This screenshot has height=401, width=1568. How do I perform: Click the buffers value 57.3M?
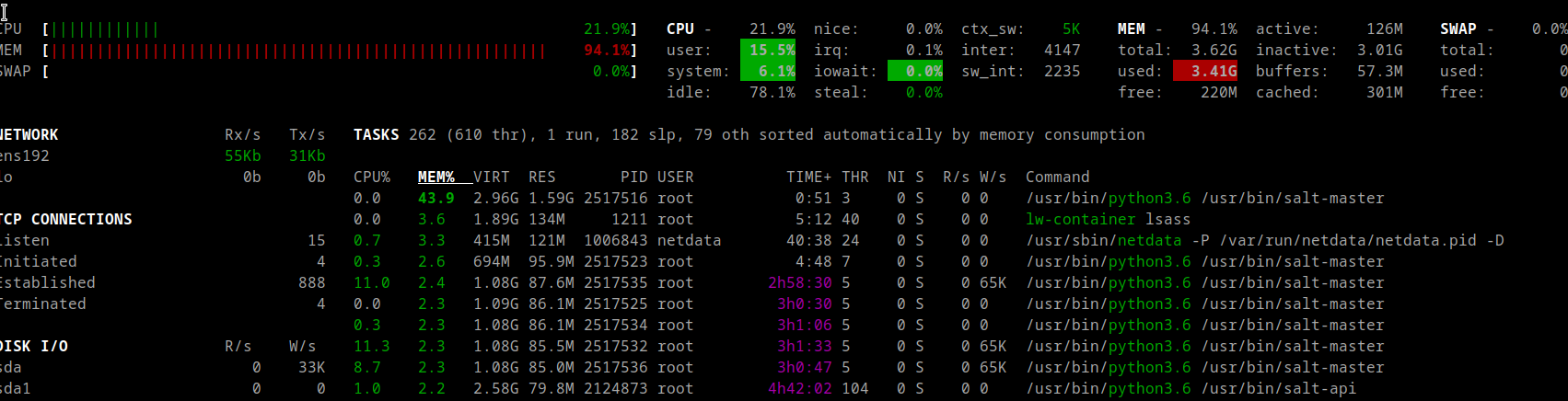(x=1380, y=72)
